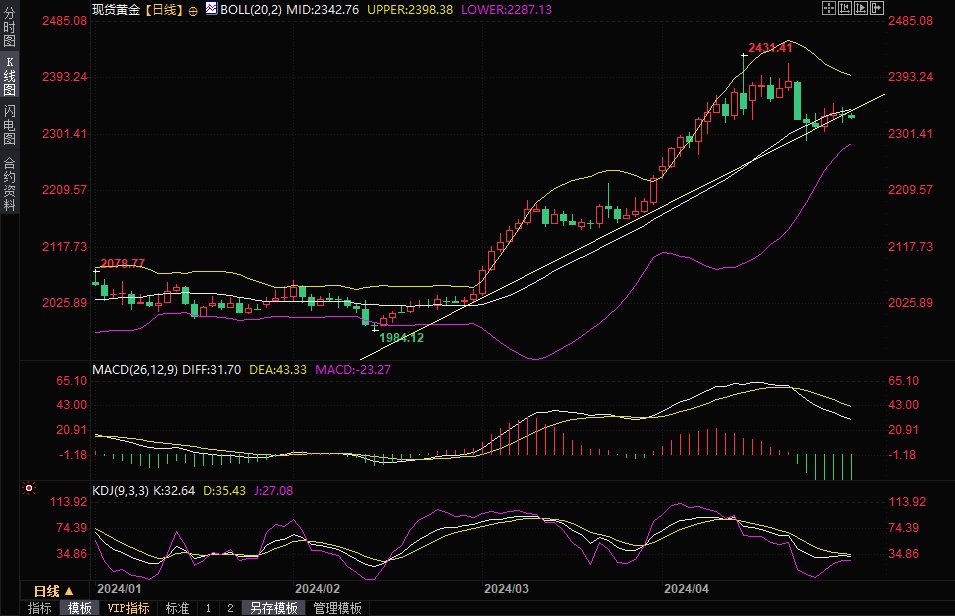955x616 pixels.
Task: Open 合约资料 in left sidebar
Action: pyautogui.click(x=9, y=184)
